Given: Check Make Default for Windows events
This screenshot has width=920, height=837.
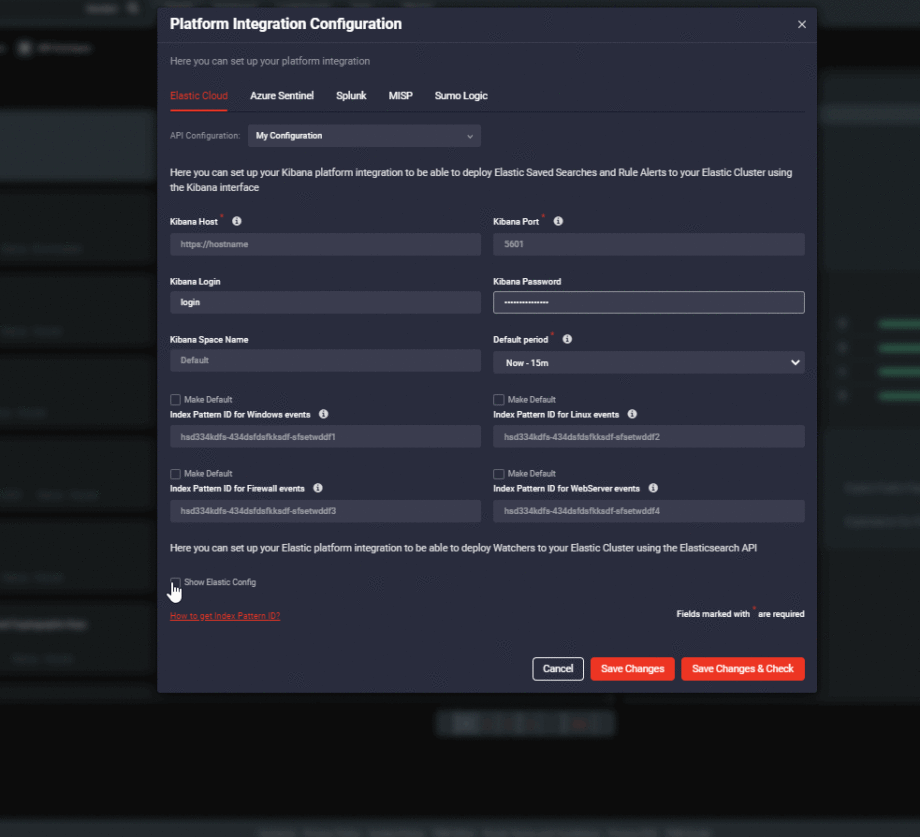Looking at the screenshot, I should point(175,399).
